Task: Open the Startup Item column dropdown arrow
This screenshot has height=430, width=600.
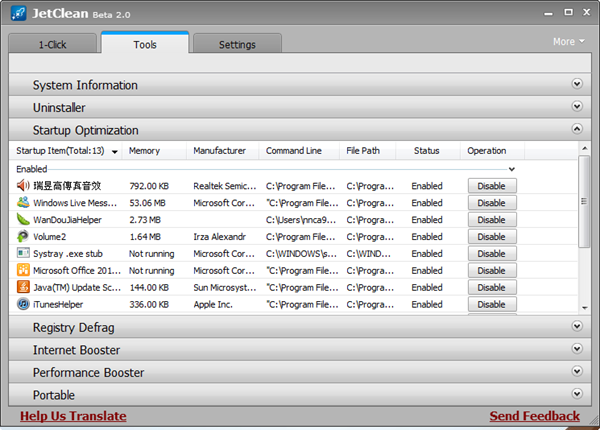Action: (114, 152)
